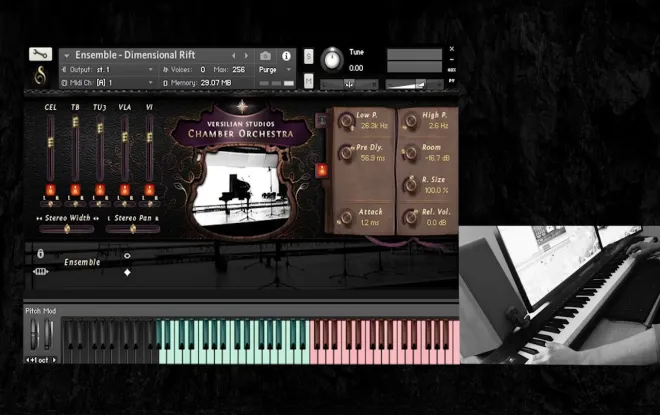Click the Ensemble articulation label

(82, 262)
